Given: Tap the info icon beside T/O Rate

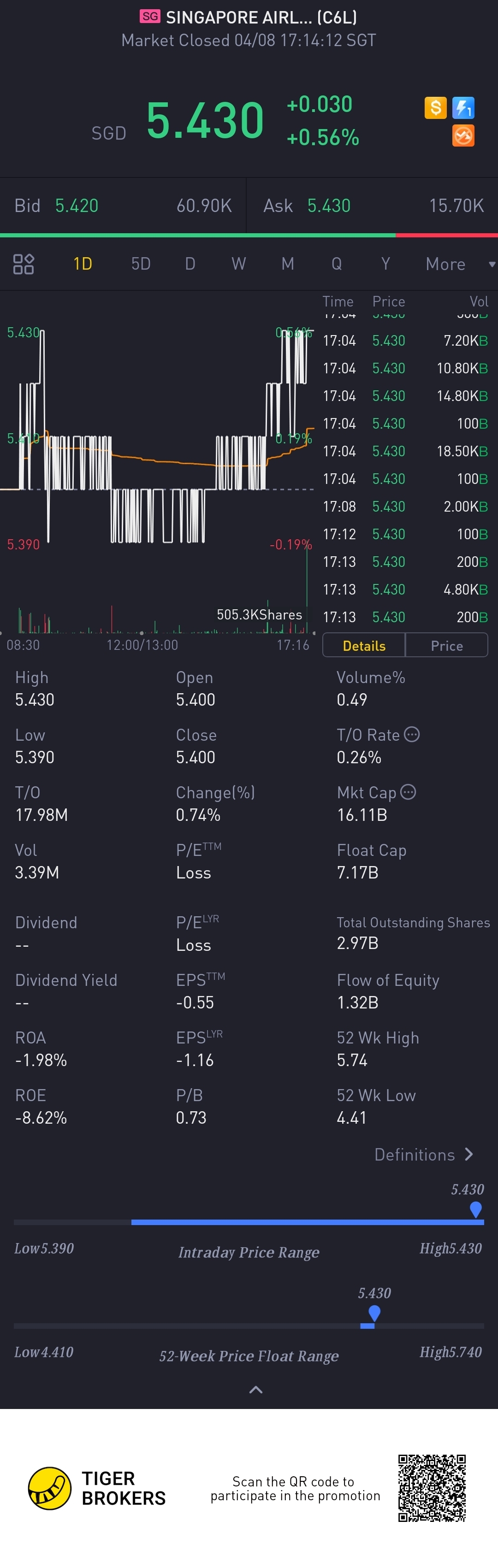Looking at the screenshot, I should (x=412, y=734).
